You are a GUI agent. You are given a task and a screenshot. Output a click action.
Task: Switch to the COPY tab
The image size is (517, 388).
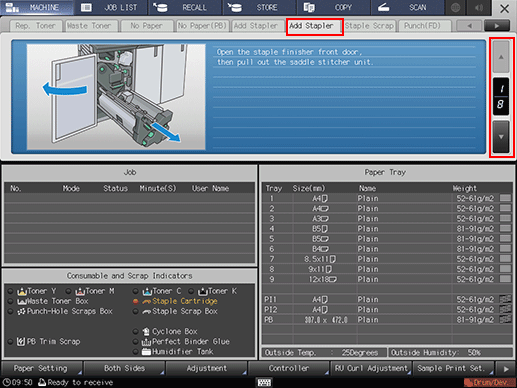coord(333,7)
